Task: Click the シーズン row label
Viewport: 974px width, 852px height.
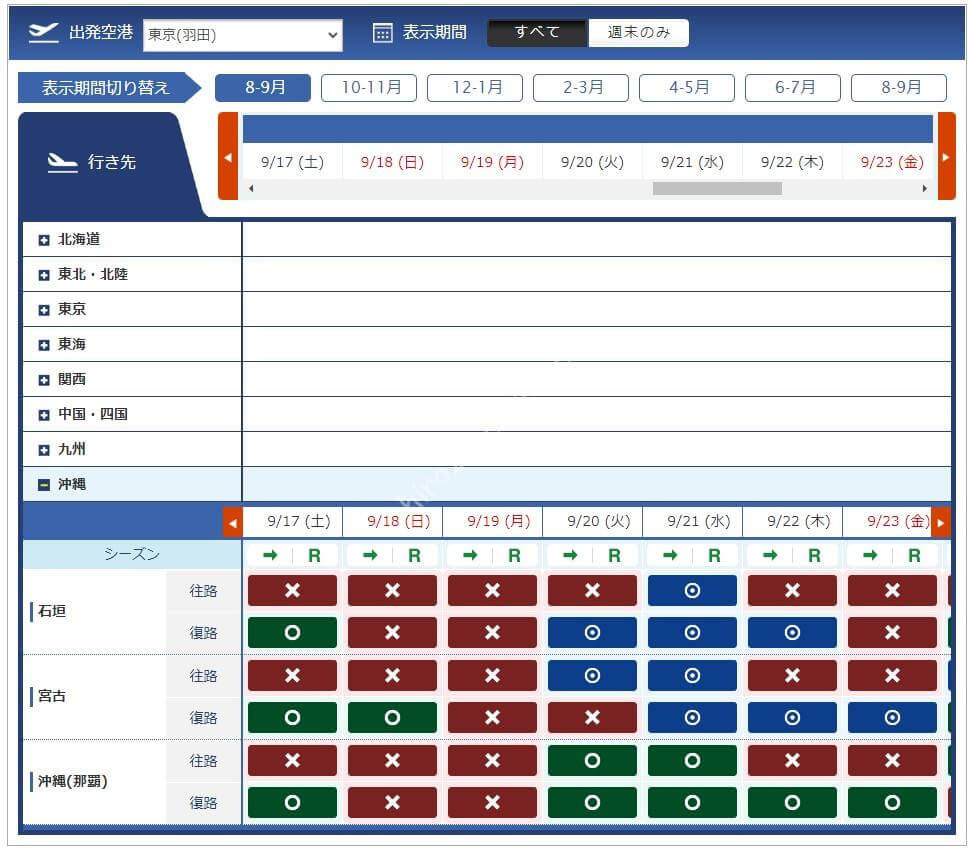Action: click(132, 554)
